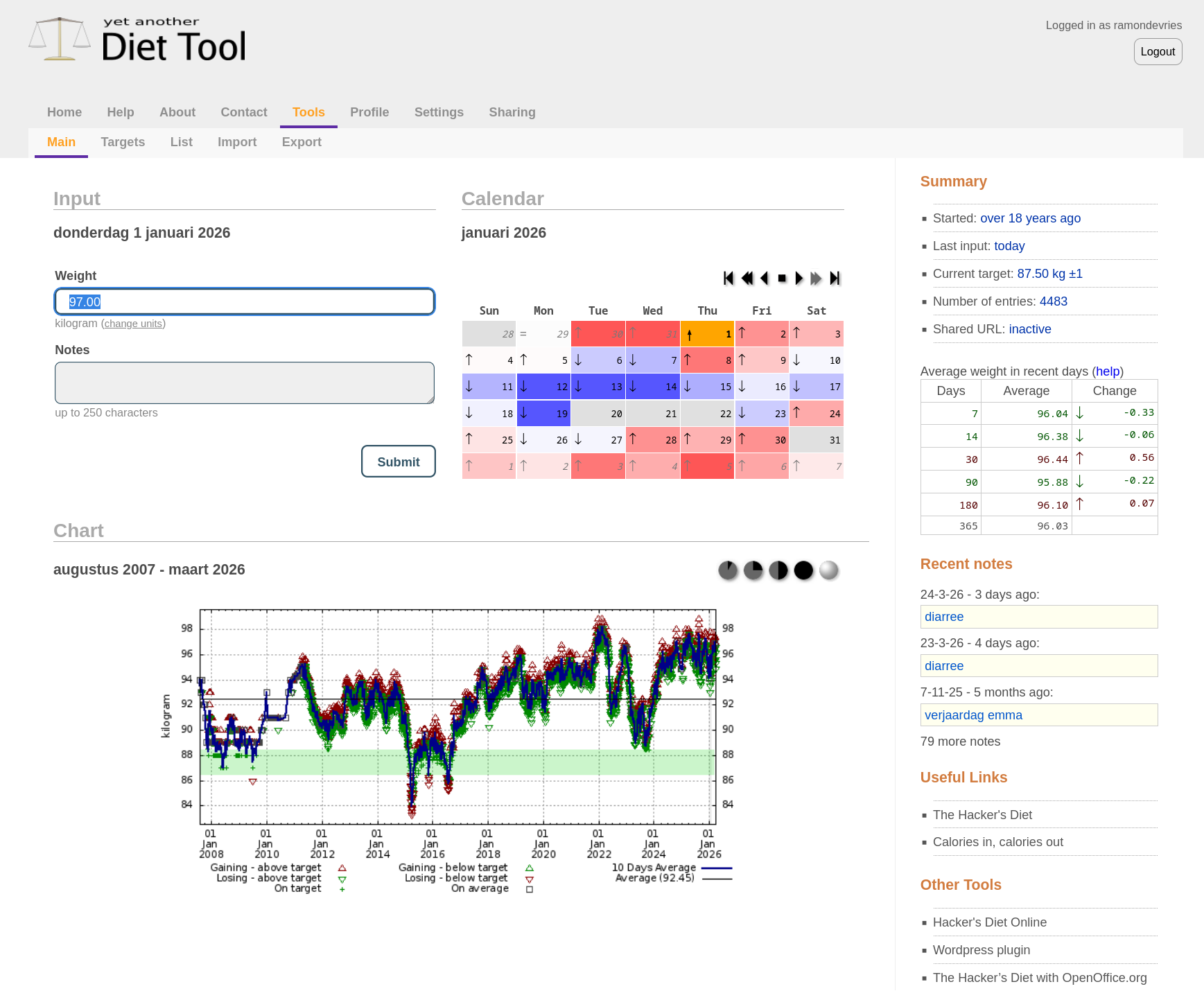Go to the previous calendar month arrow

(765, 279)
